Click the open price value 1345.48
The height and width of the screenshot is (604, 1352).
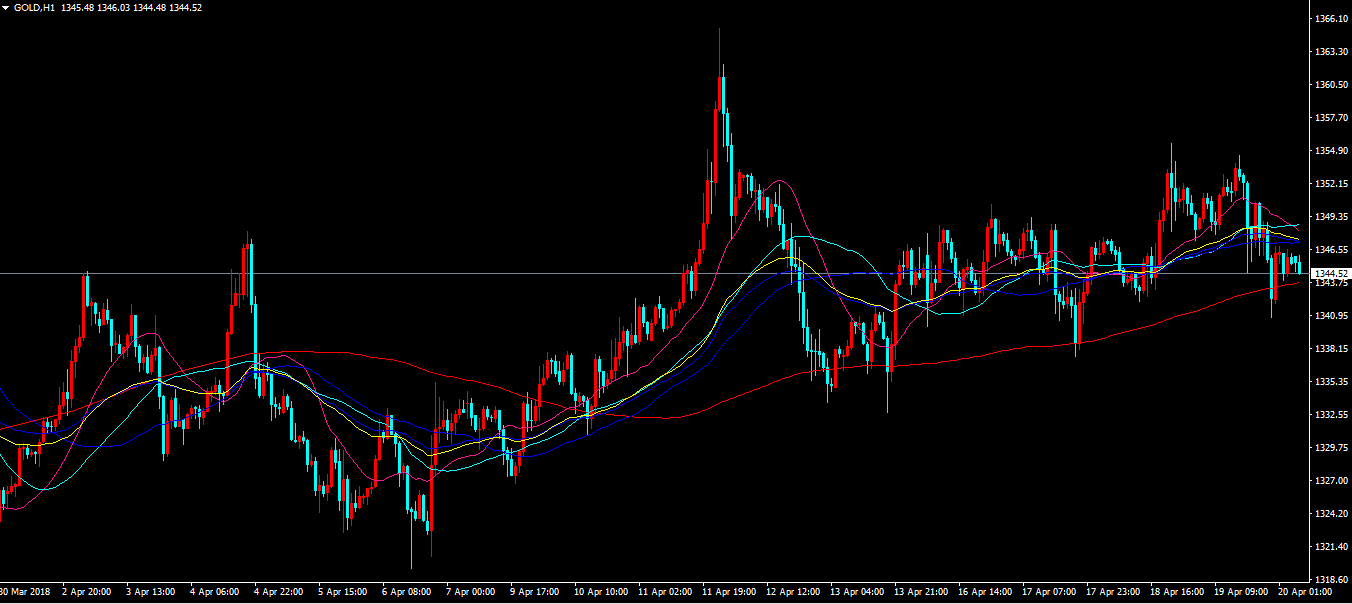(x=78, y=7)
